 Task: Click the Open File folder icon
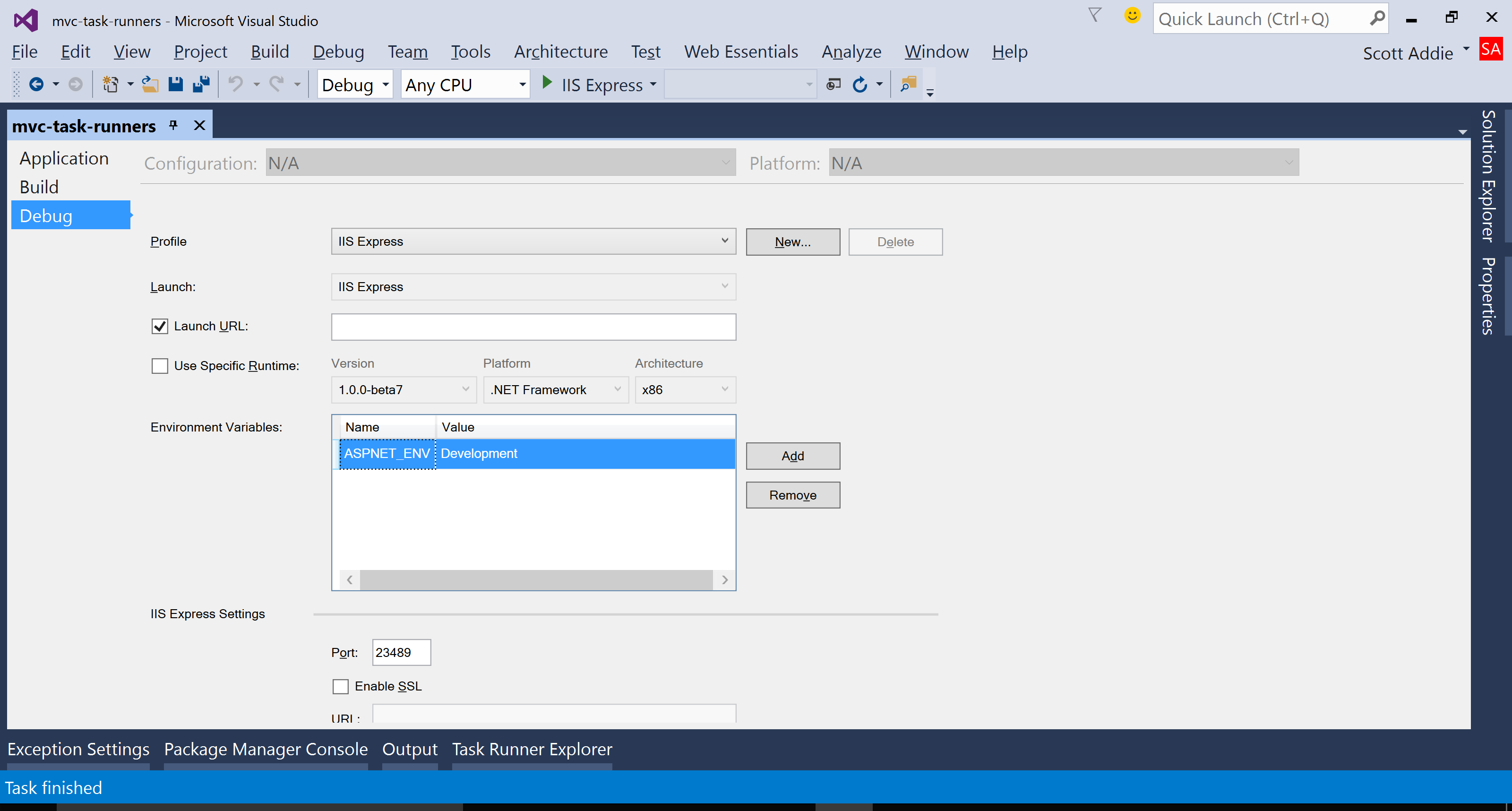[x=150, y=85]
